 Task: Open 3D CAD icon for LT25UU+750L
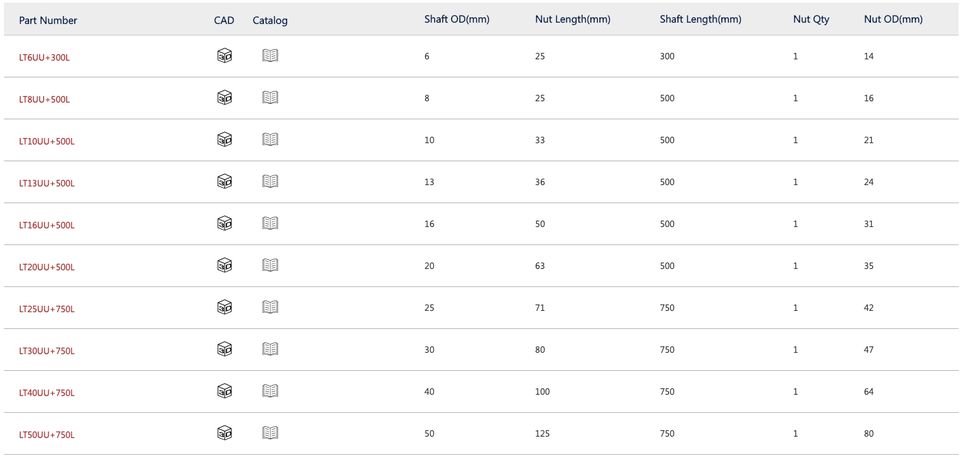tap(225, 307)
